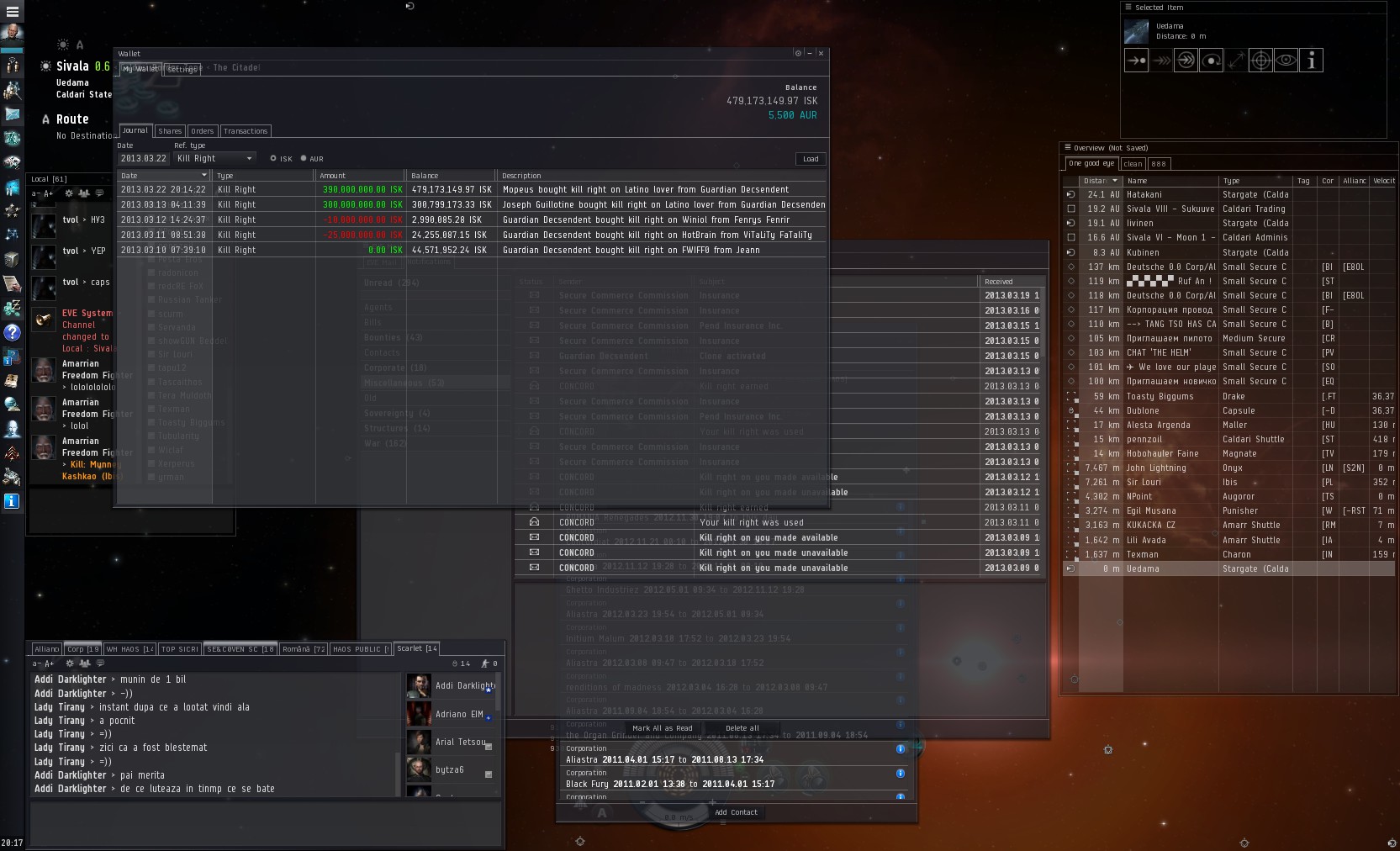Image resolution: width=1400 pixels, height=851 pixels.
Task: Open the Selected Item panel menu icon
Action: [1129, 8]
